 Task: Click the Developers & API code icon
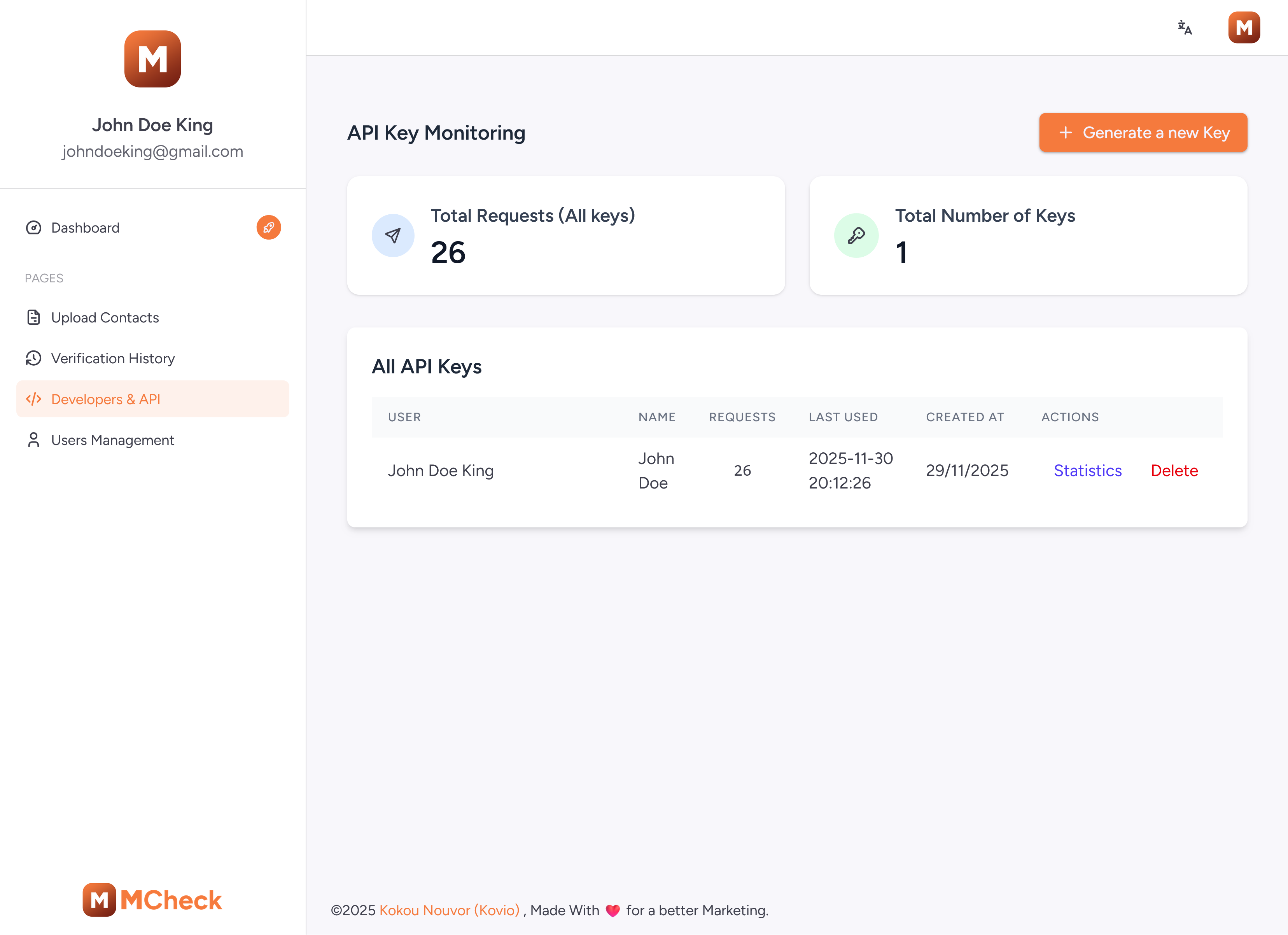click(33, 399)
